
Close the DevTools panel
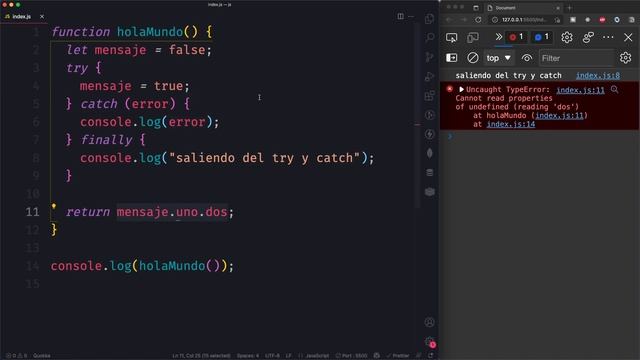tap(628, 38)
